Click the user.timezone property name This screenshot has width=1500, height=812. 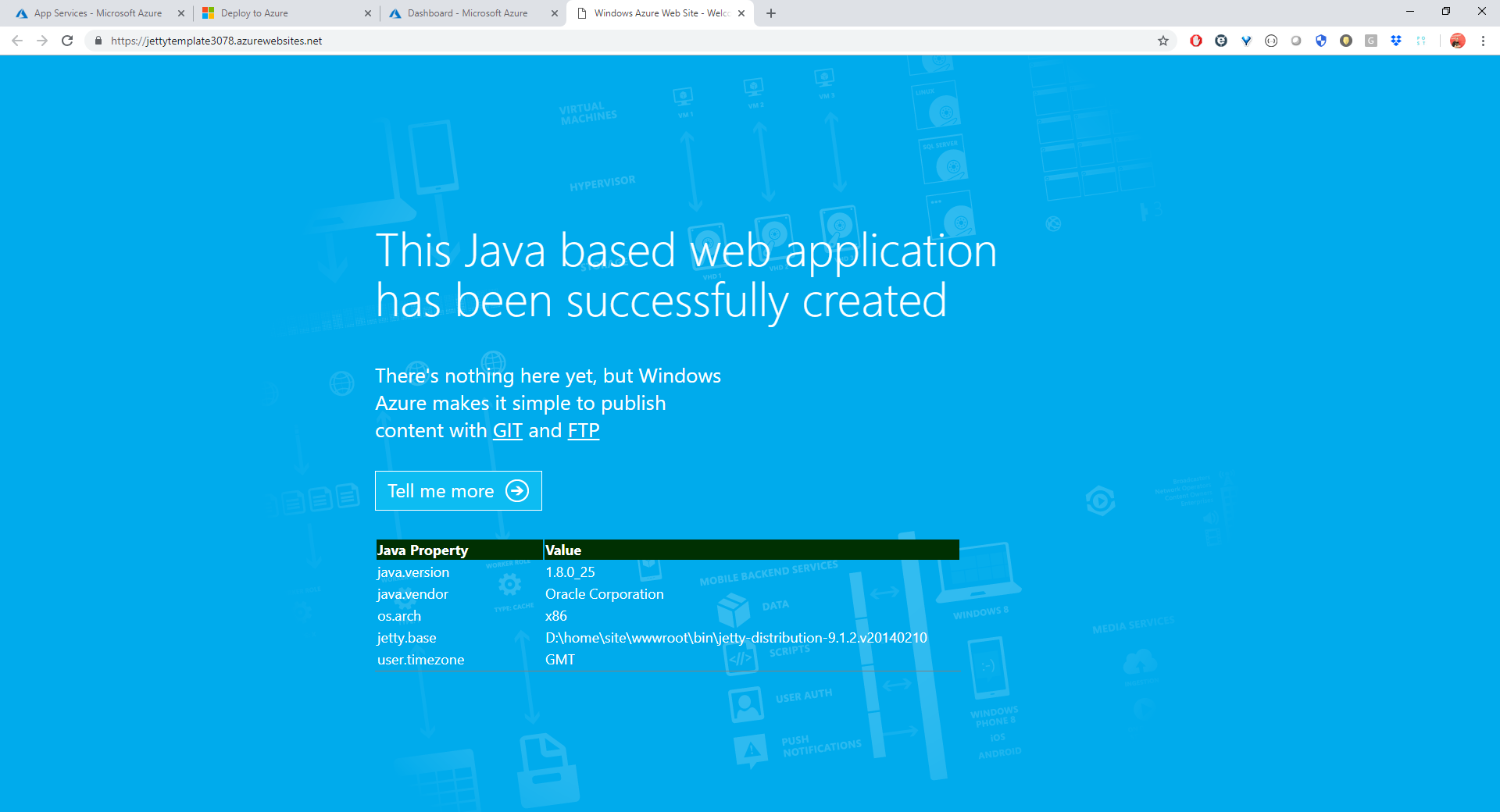420,660
